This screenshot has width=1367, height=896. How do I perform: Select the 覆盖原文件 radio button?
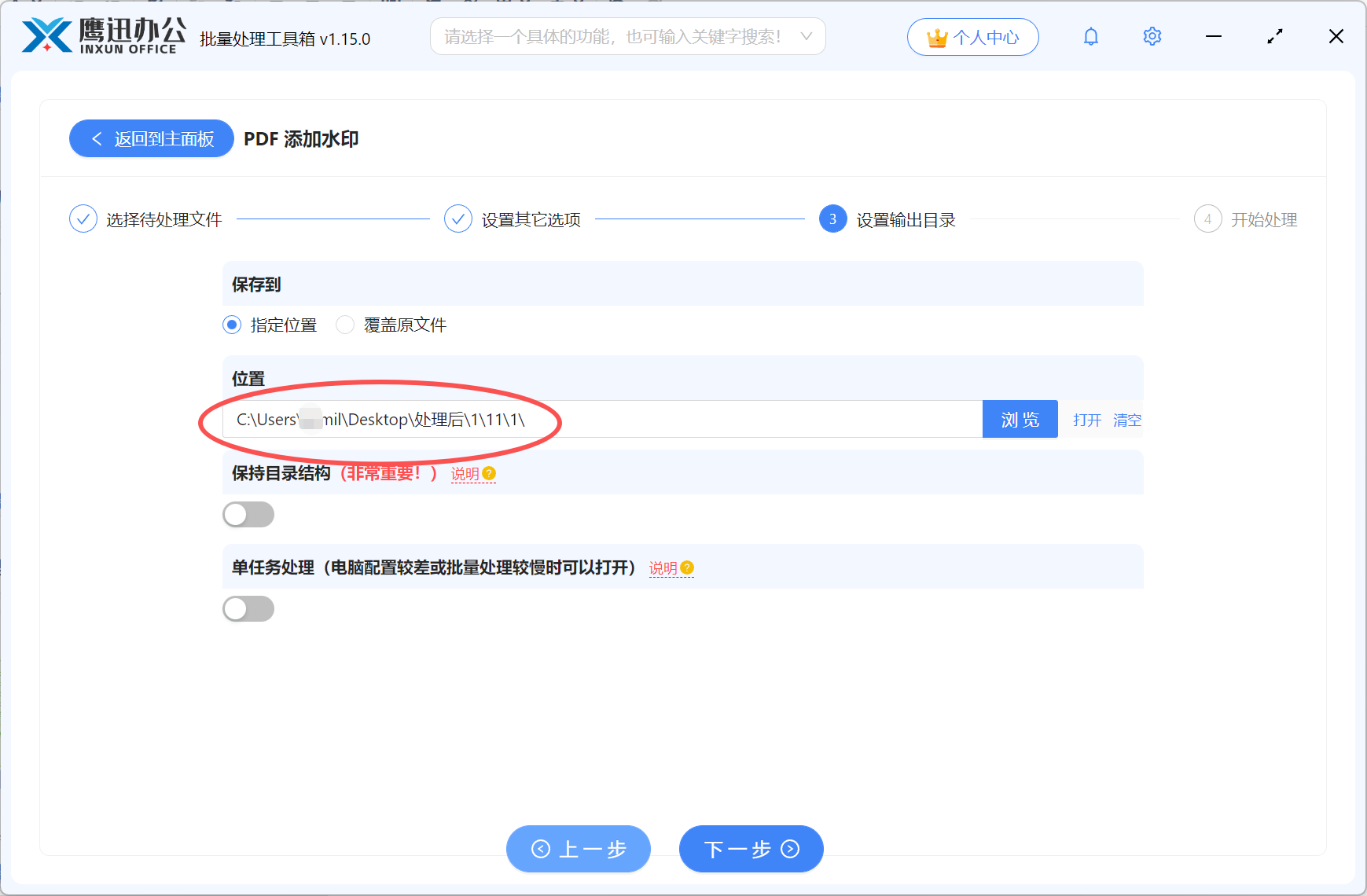click(x=345, y=325)
